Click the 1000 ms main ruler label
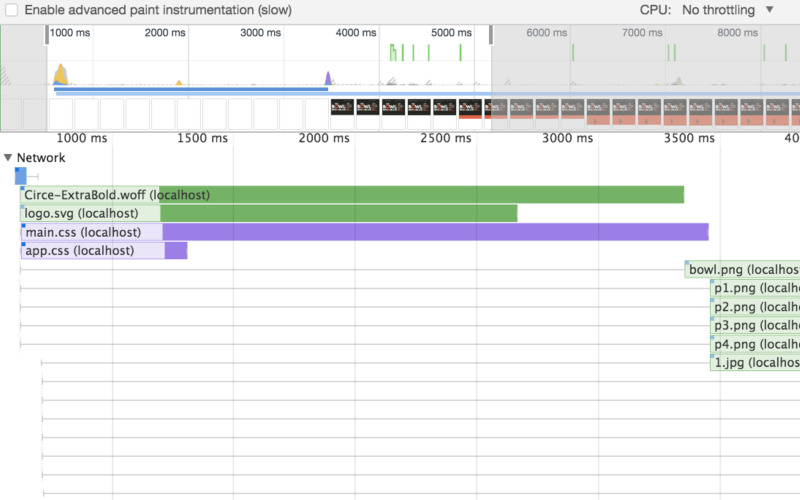The image size is (800, 500). 82,138
